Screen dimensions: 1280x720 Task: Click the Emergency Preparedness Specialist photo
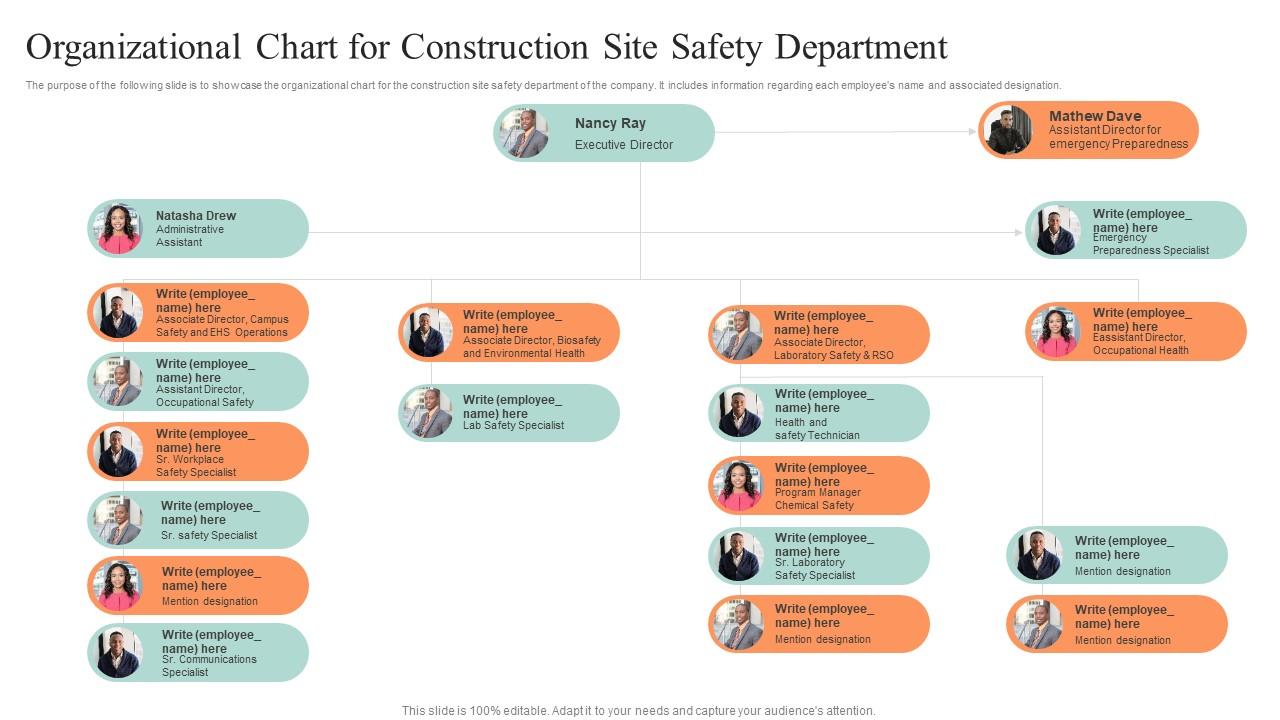pyautogui.click(x=1057, y=229)
